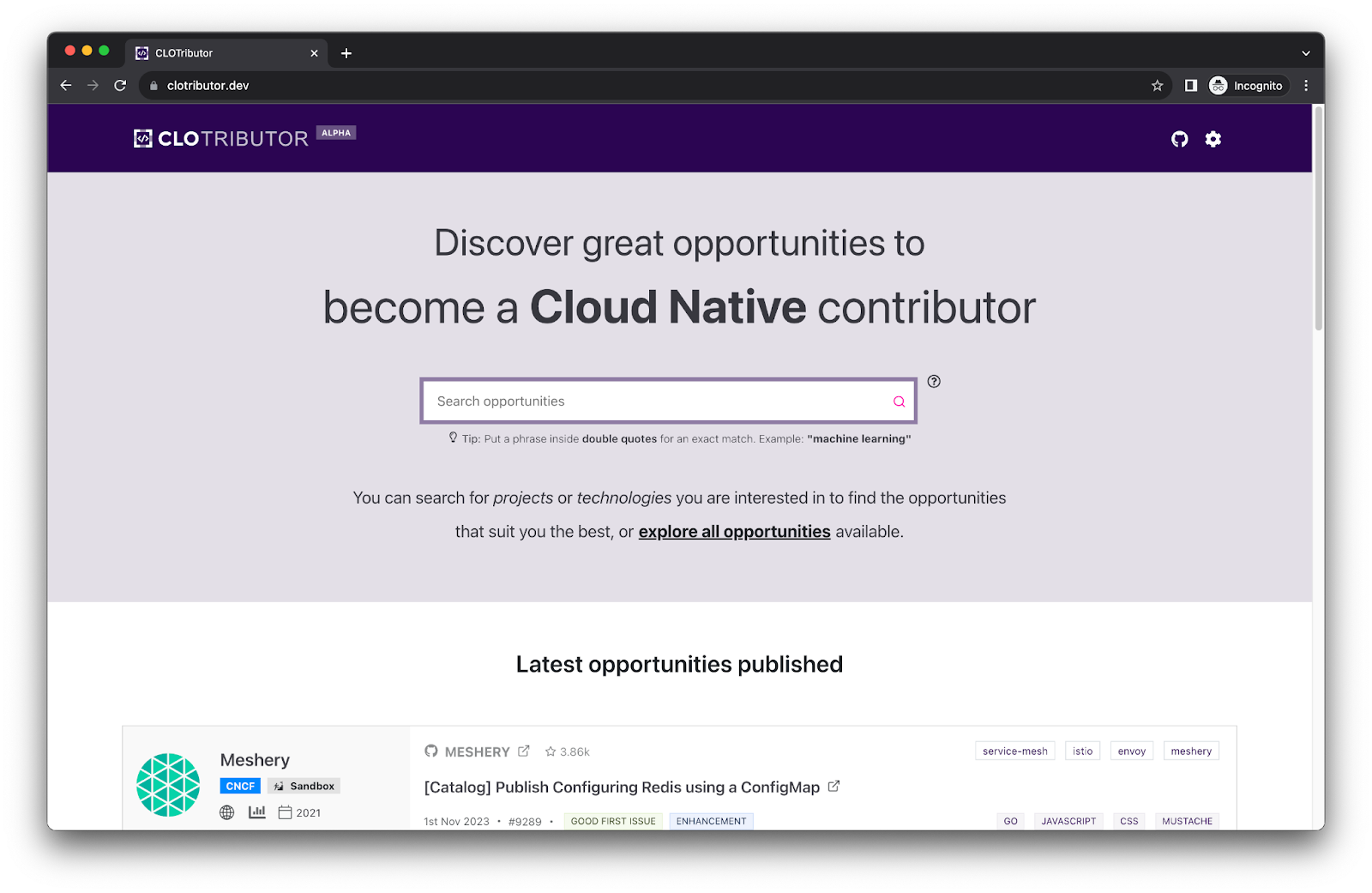Viewport: 1372px width, 893px height.
Task: Click the MUSTACHE language tag
Action: 1187,821
